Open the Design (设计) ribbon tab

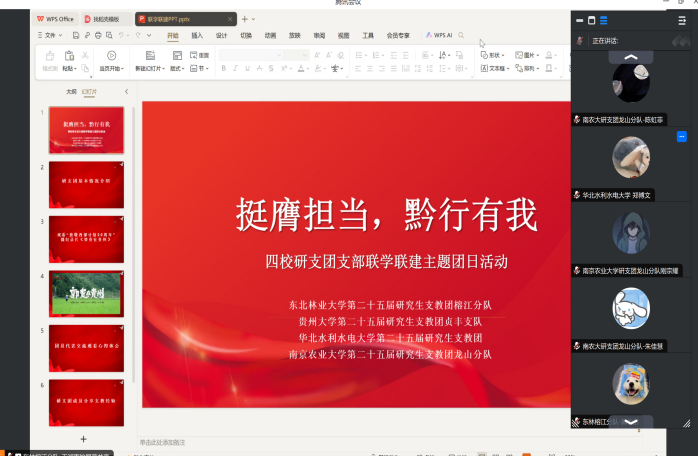pos(221,35)
